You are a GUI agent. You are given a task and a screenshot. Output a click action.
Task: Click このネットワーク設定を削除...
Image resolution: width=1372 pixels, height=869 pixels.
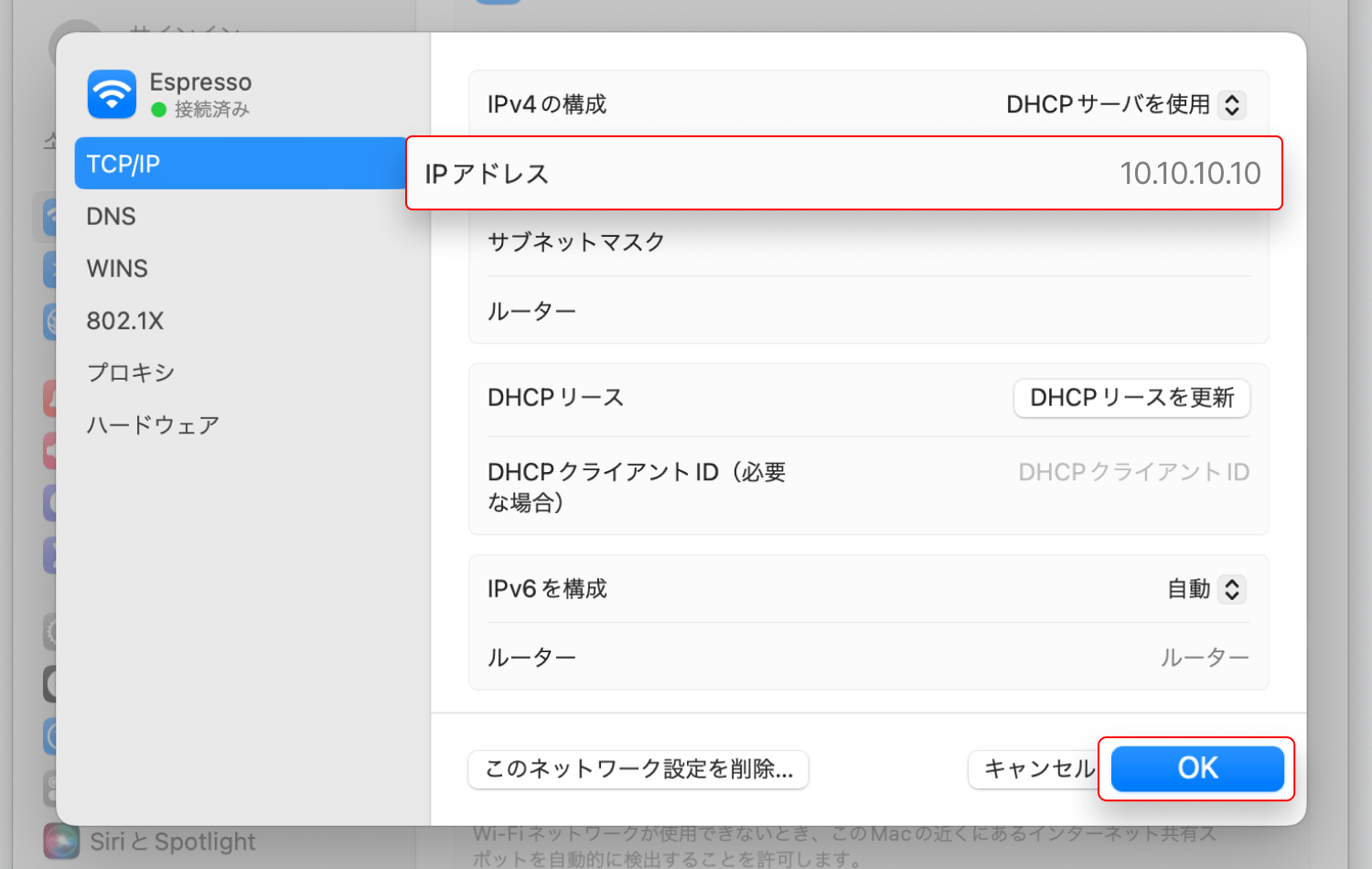(638, 769)
